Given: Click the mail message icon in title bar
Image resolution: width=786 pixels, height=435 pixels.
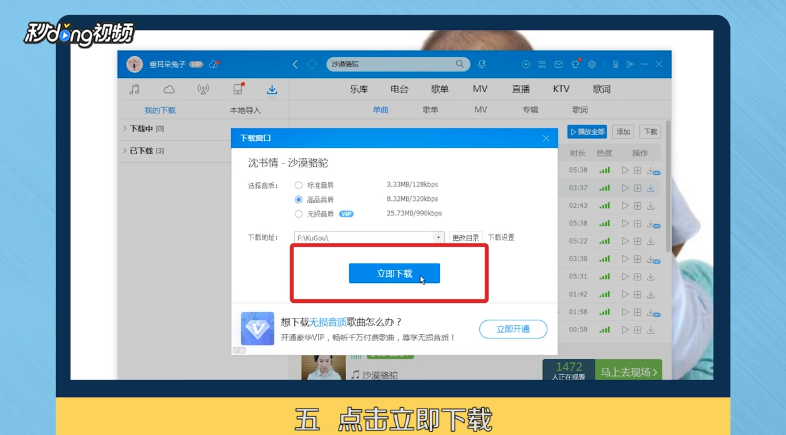Looking at the screenshot, I should coord(558,64).
